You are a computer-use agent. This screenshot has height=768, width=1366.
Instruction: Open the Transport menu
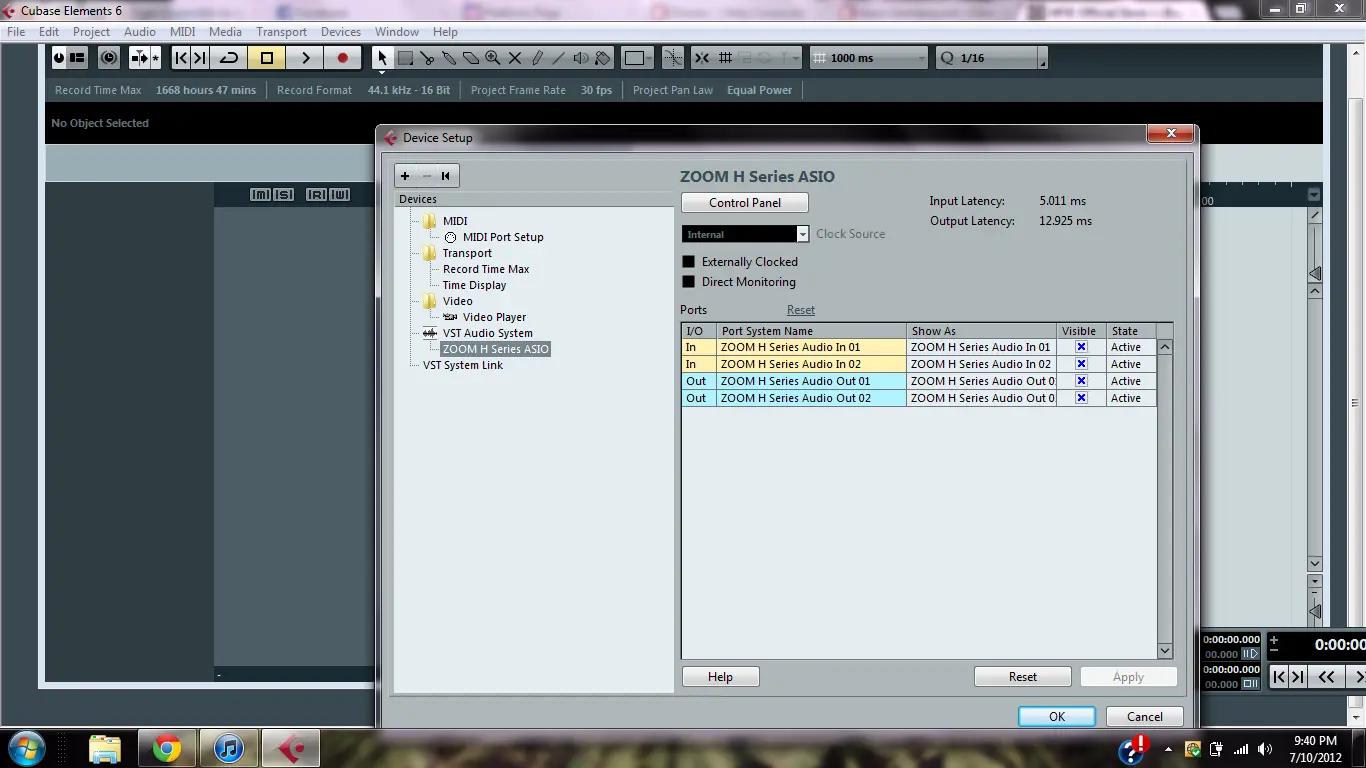click(281, 32)
